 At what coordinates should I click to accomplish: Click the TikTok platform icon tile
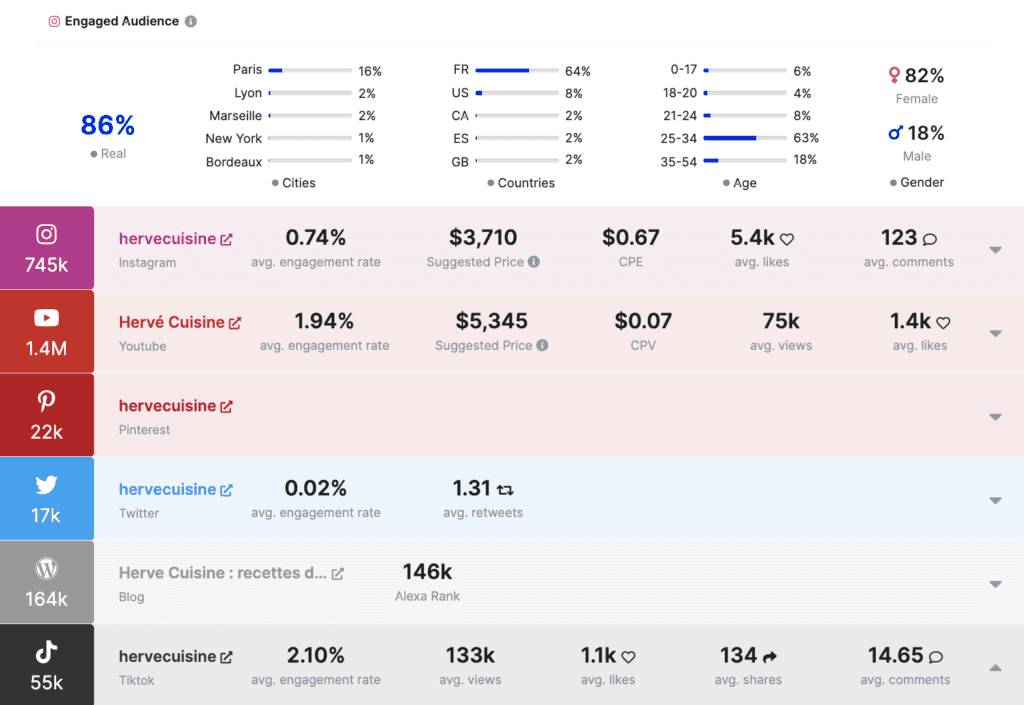pos(46,665)
